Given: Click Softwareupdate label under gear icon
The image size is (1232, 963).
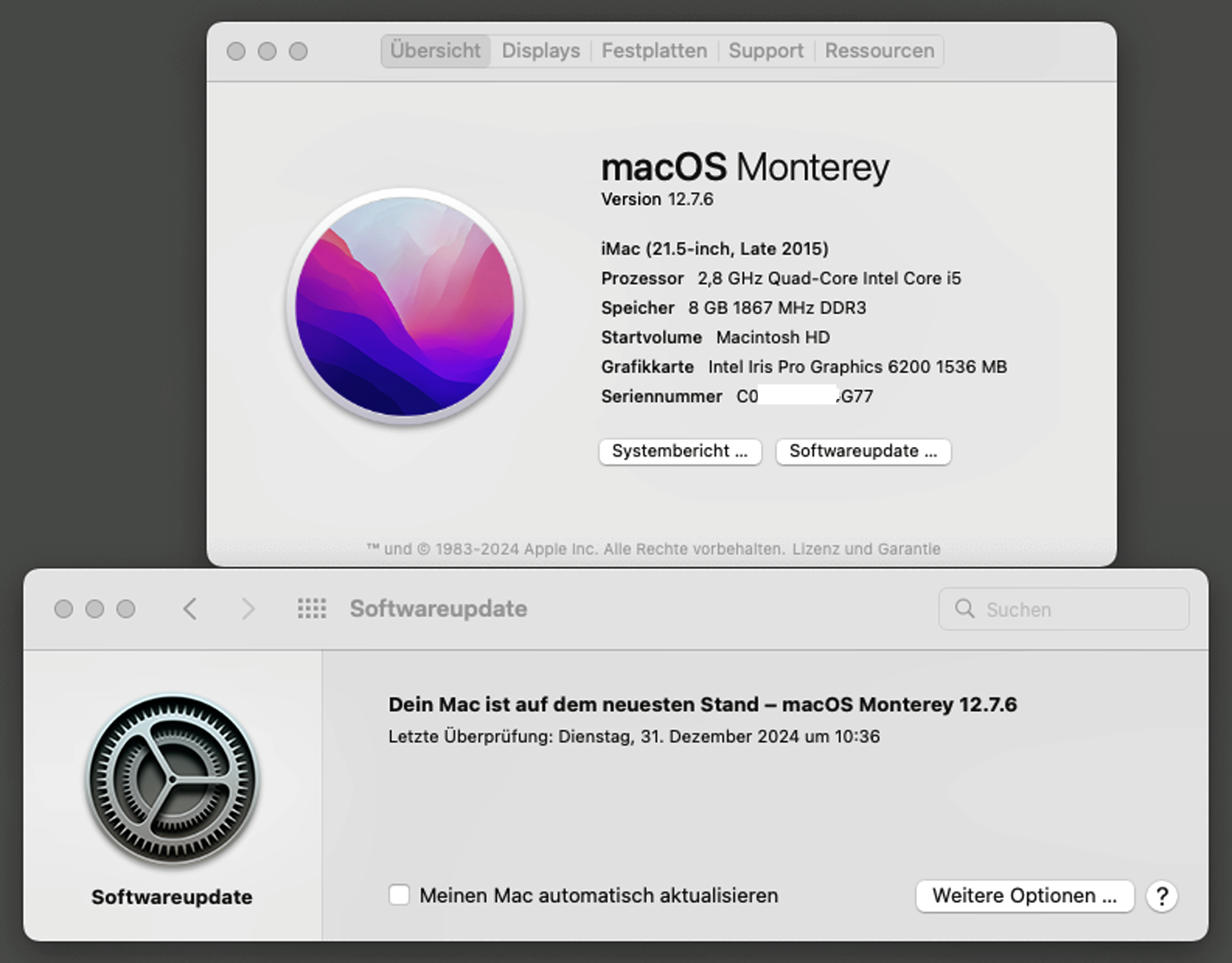Looking at the screenshot, I should [172, 897].
